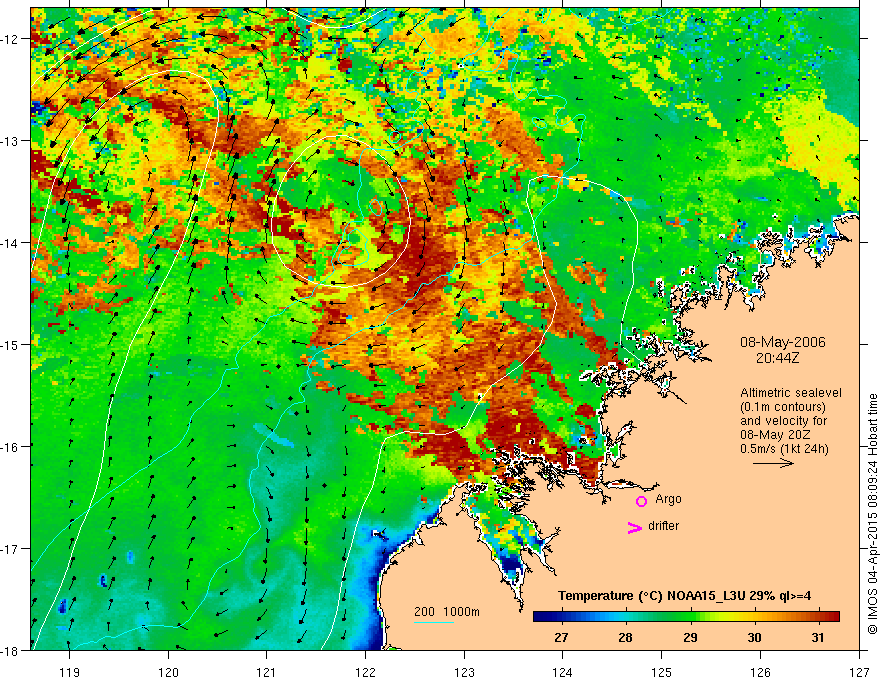
Task: Click the 'Altimetric sealevel' caption line
Action: pos(791,393)
